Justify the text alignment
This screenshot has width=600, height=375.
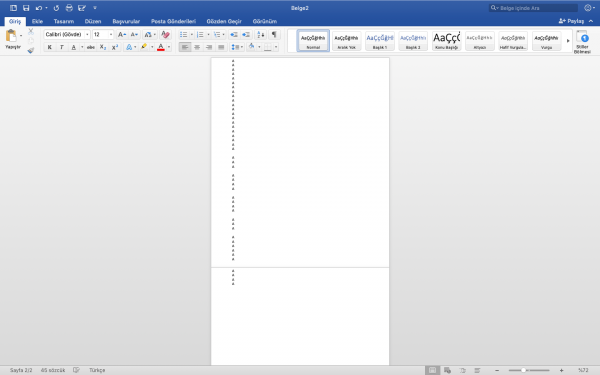pos(221,47)
